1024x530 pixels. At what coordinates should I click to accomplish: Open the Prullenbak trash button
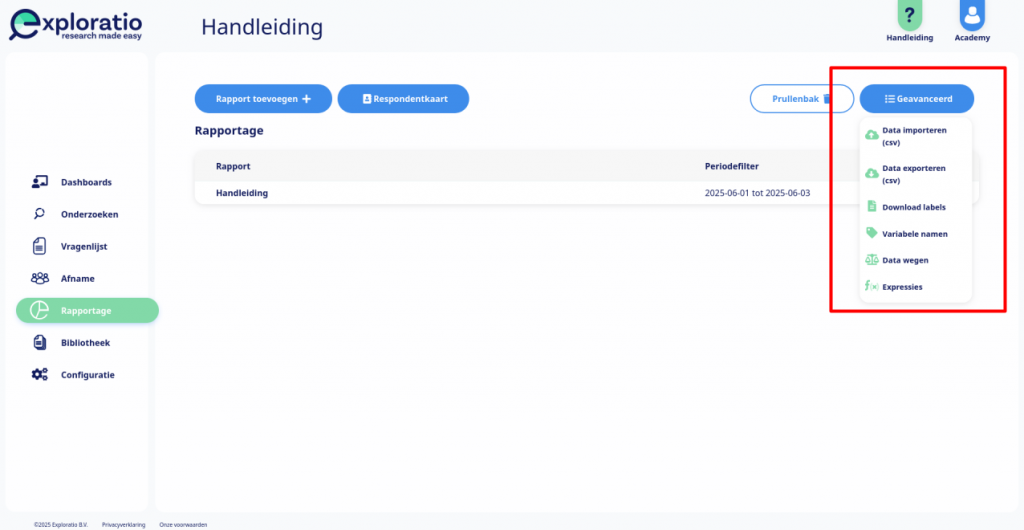coord(802,99)
